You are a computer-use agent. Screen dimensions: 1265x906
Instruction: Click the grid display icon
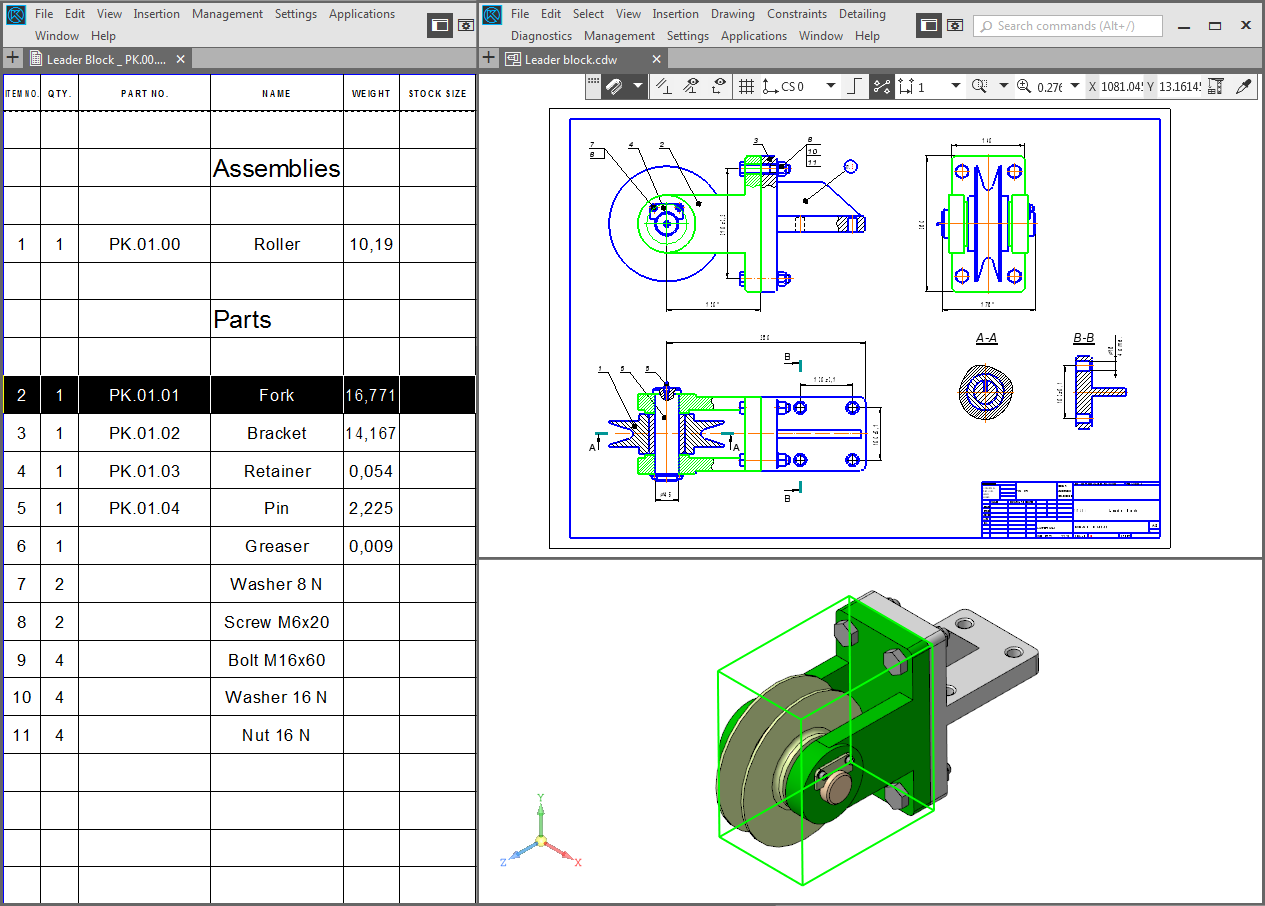[746, 87]
